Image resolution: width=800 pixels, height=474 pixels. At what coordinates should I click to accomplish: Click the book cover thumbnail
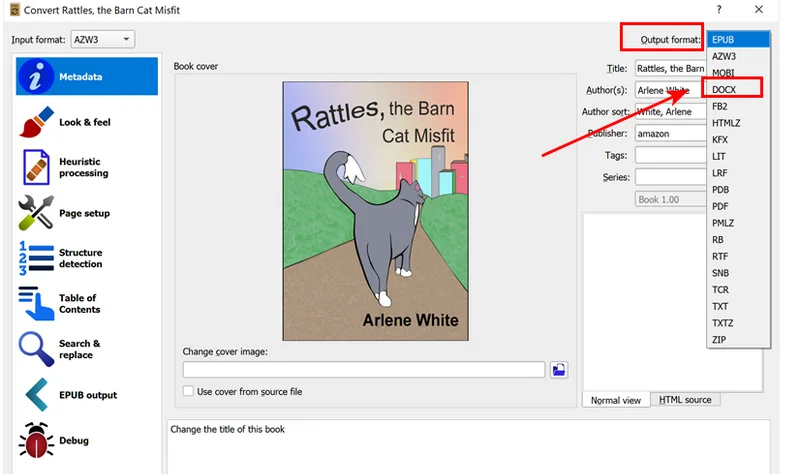click(x=376, y=211)
